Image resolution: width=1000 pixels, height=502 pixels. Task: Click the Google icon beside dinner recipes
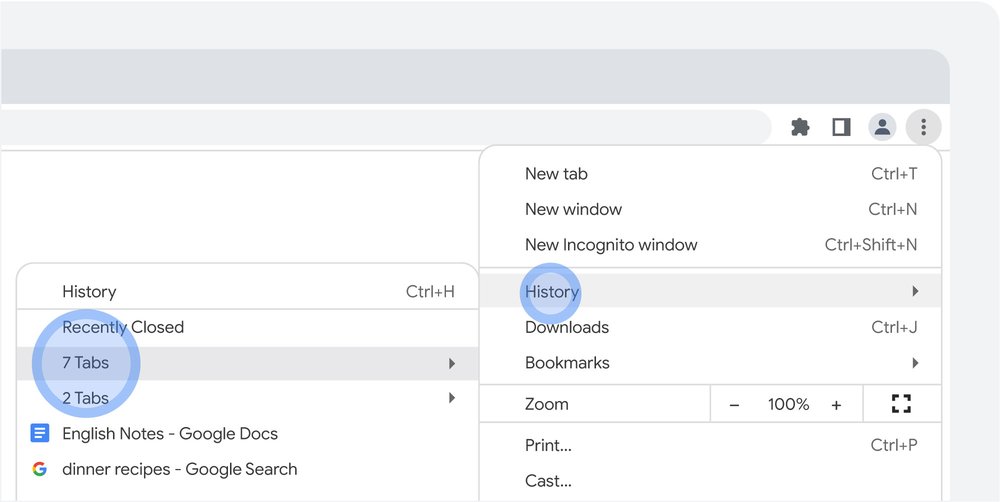40,469
